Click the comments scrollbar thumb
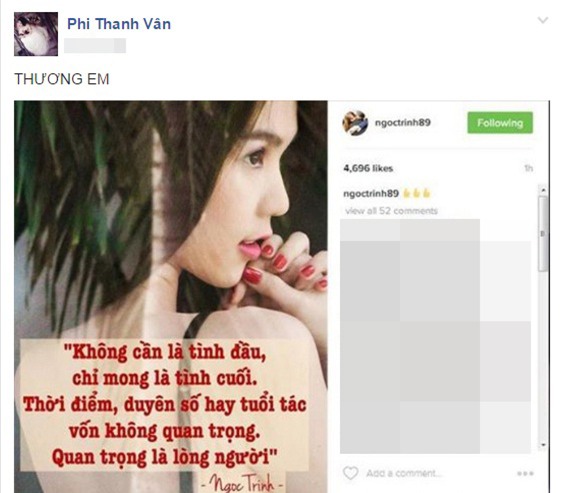This screenshot has height=493, width=561. pyautogui.click(x=543, y=233)
